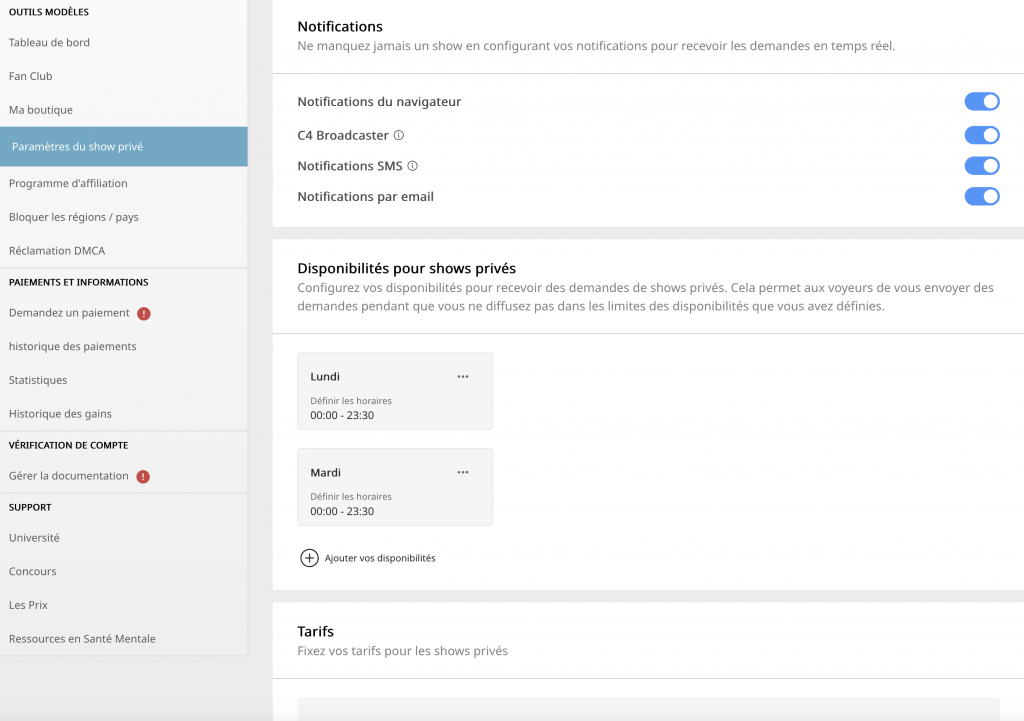Click the Ajouter vos disponibilités link
The height and width of the screenshot is (721, 1024).
(380, 558)
